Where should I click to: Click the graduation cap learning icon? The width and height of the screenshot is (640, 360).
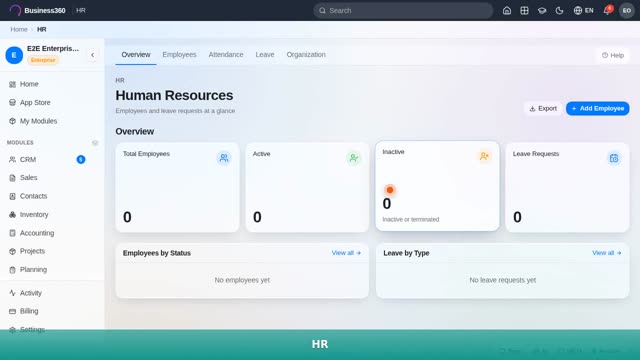(542, 11)
